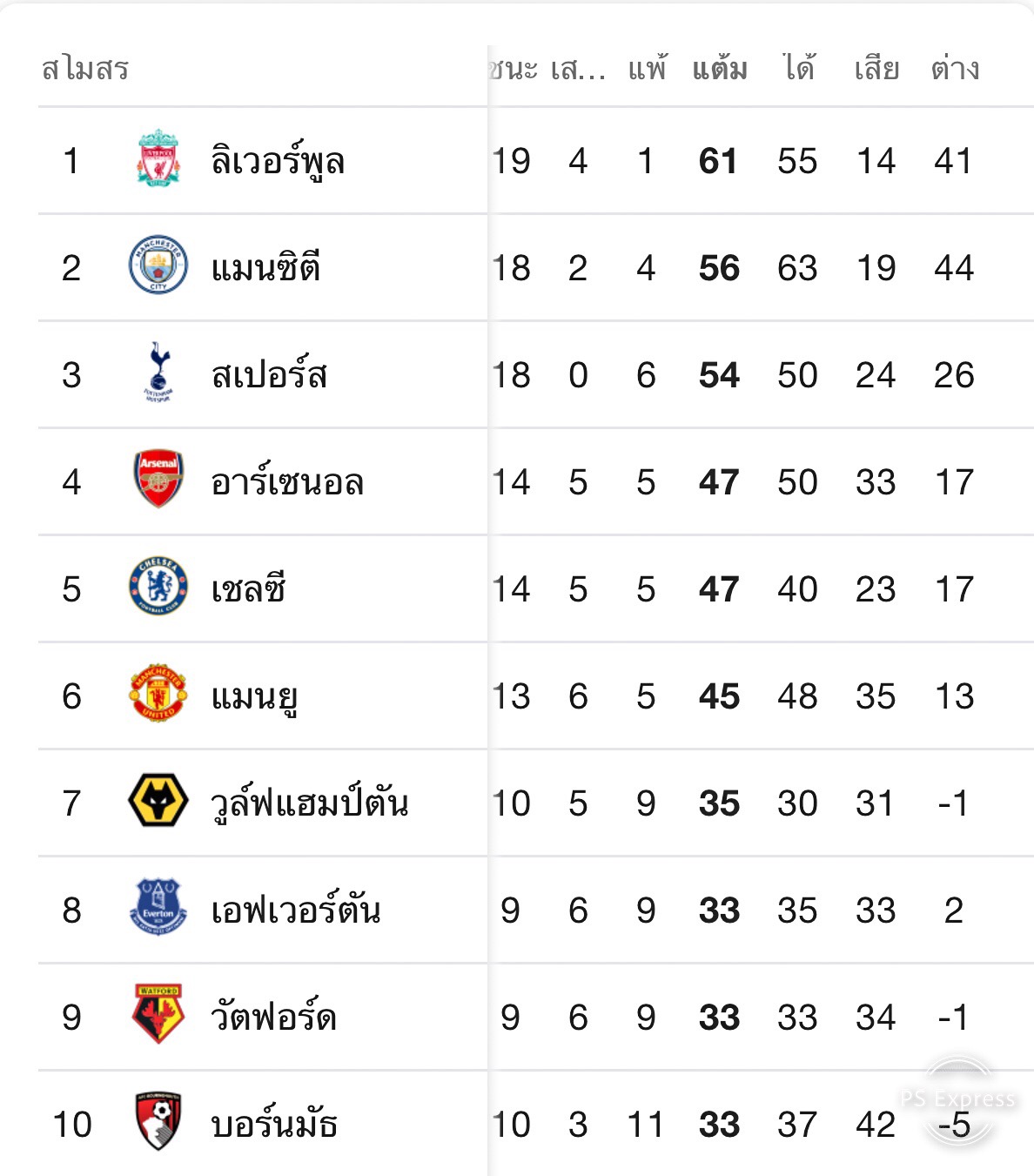This screenshot has height=1176, width=1034.
Task: Click the สโมสร club column header
Action: (x=85, y=69)
